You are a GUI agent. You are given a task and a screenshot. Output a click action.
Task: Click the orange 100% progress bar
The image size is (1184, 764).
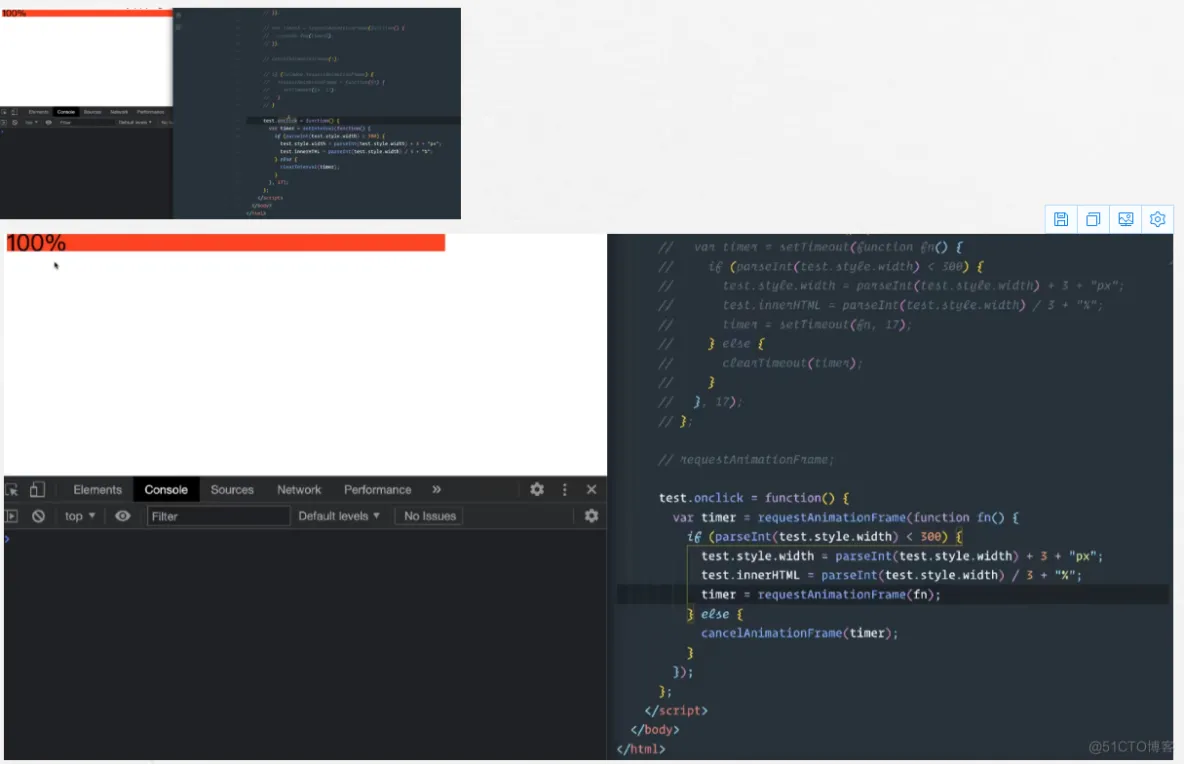226,243
